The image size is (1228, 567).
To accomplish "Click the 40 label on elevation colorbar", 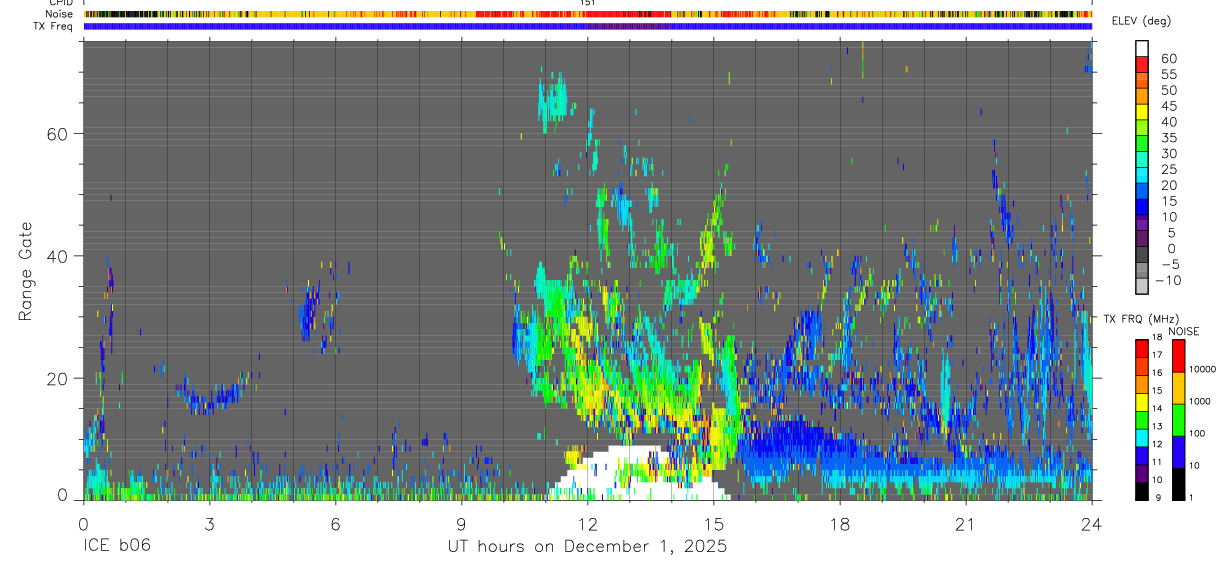I will coord(1168,122).
